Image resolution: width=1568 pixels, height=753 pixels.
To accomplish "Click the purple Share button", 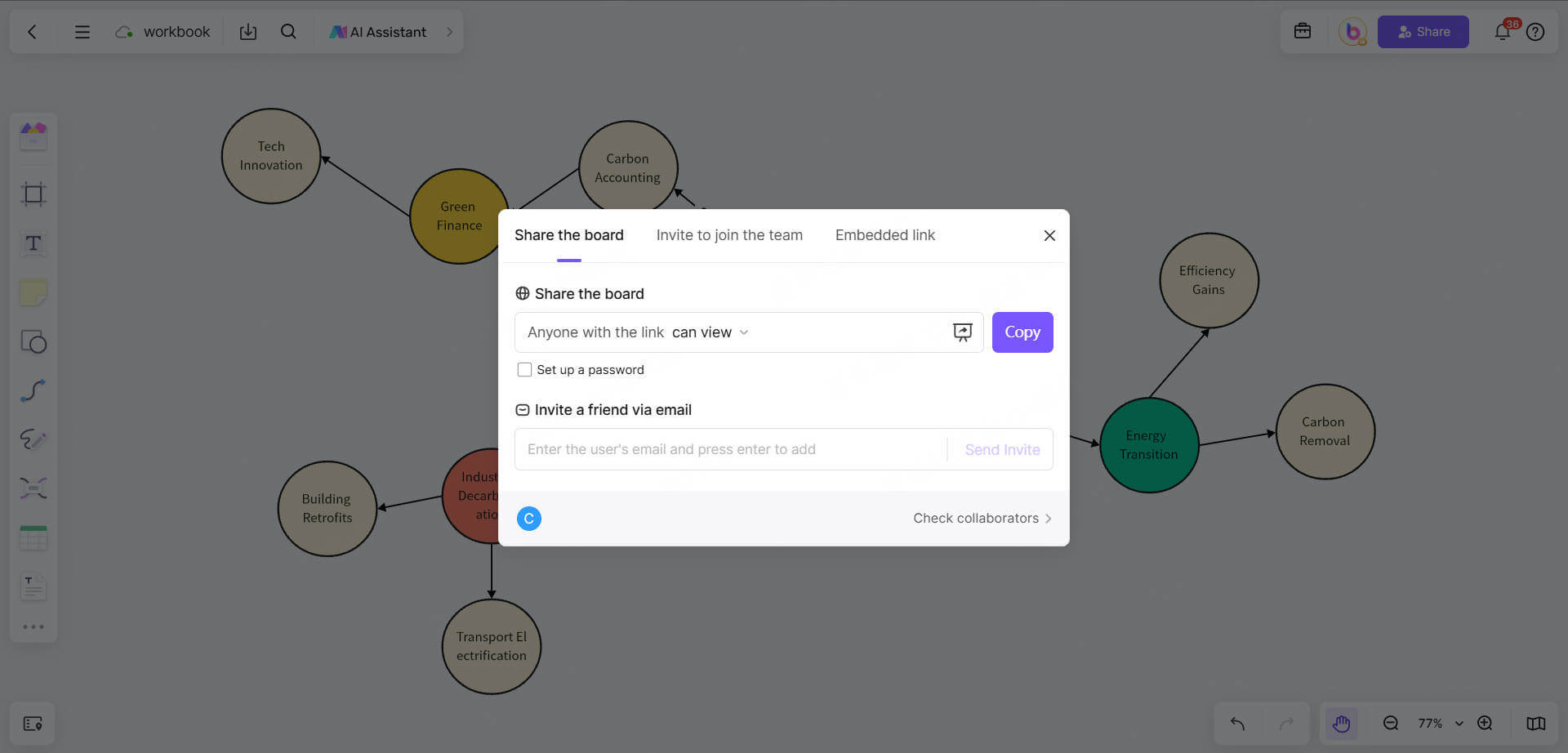I will coord(1423,32).
